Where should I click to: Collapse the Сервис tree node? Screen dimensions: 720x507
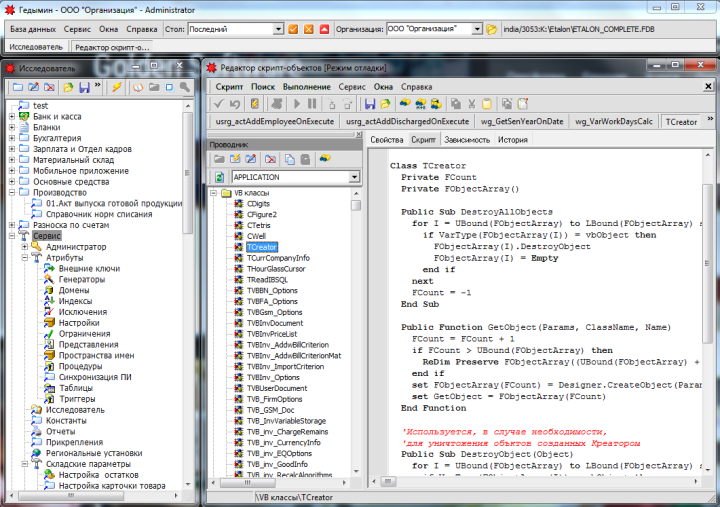pos(11,235)
